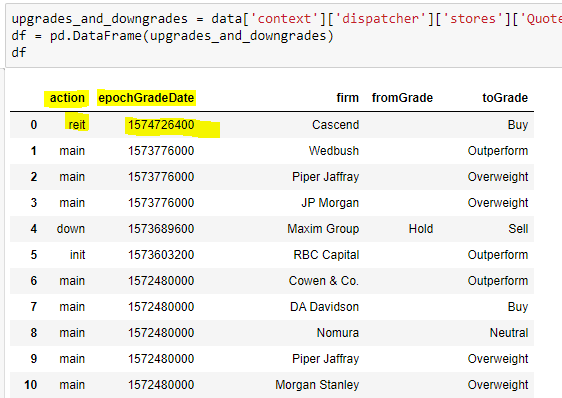The width and height of the screenshot is (562, 398).
Task: Click the 'context' string in the code
Action: [x=284, y=19]
